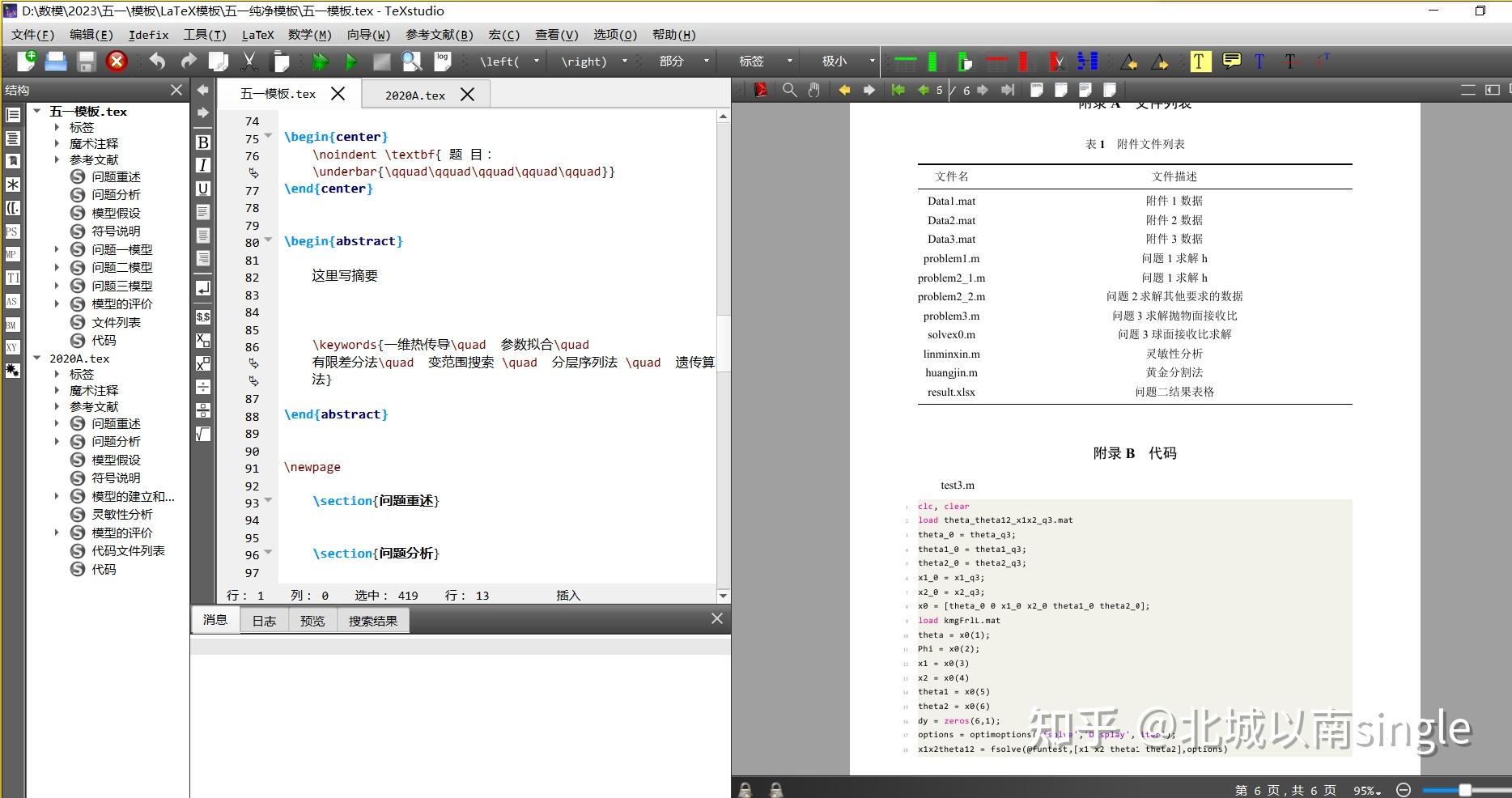
Task: Insert a square root symbol
Action: click(x=203, y=434)
